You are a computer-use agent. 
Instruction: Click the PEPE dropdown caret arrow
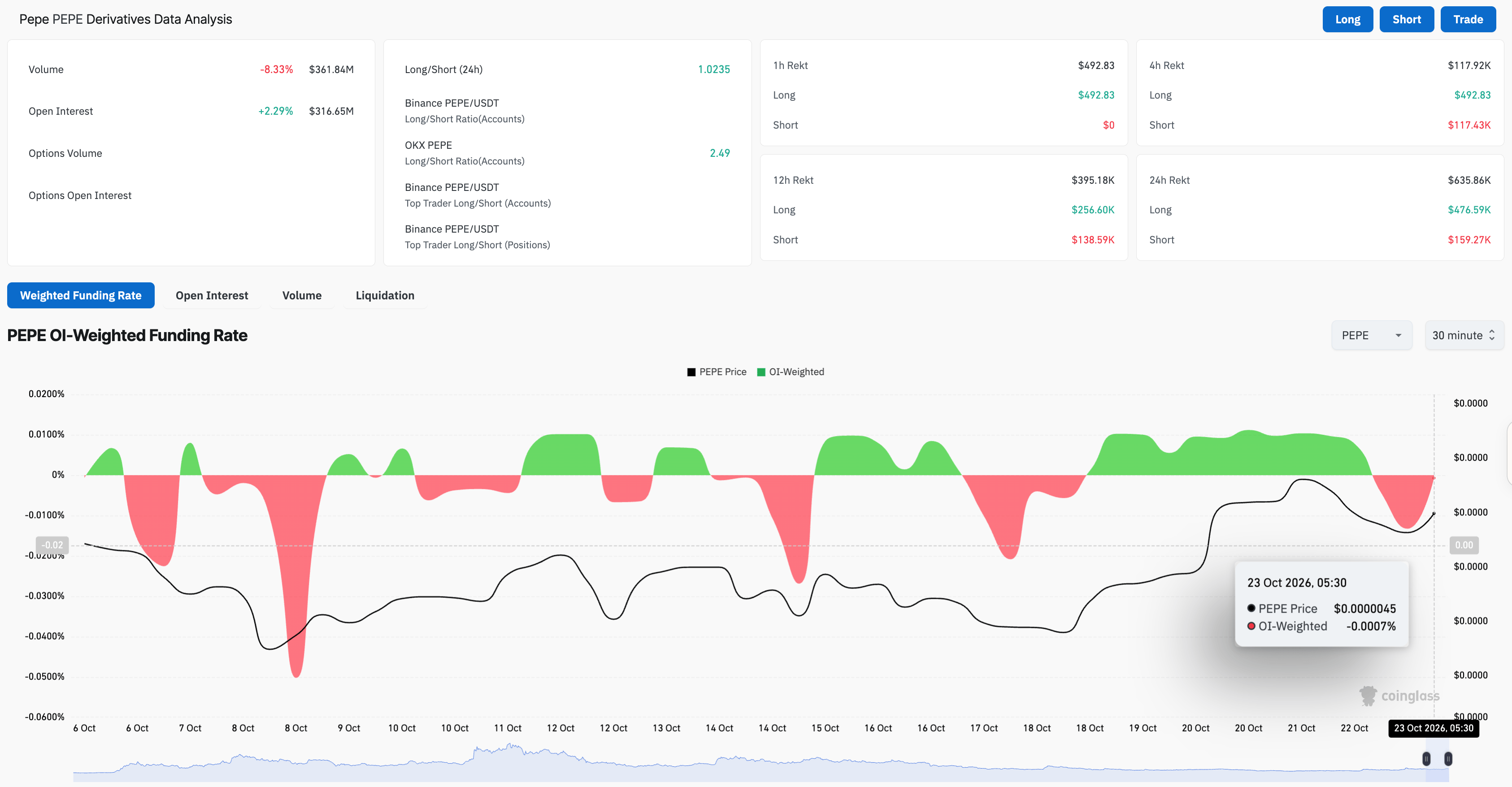coord(1398,336)
